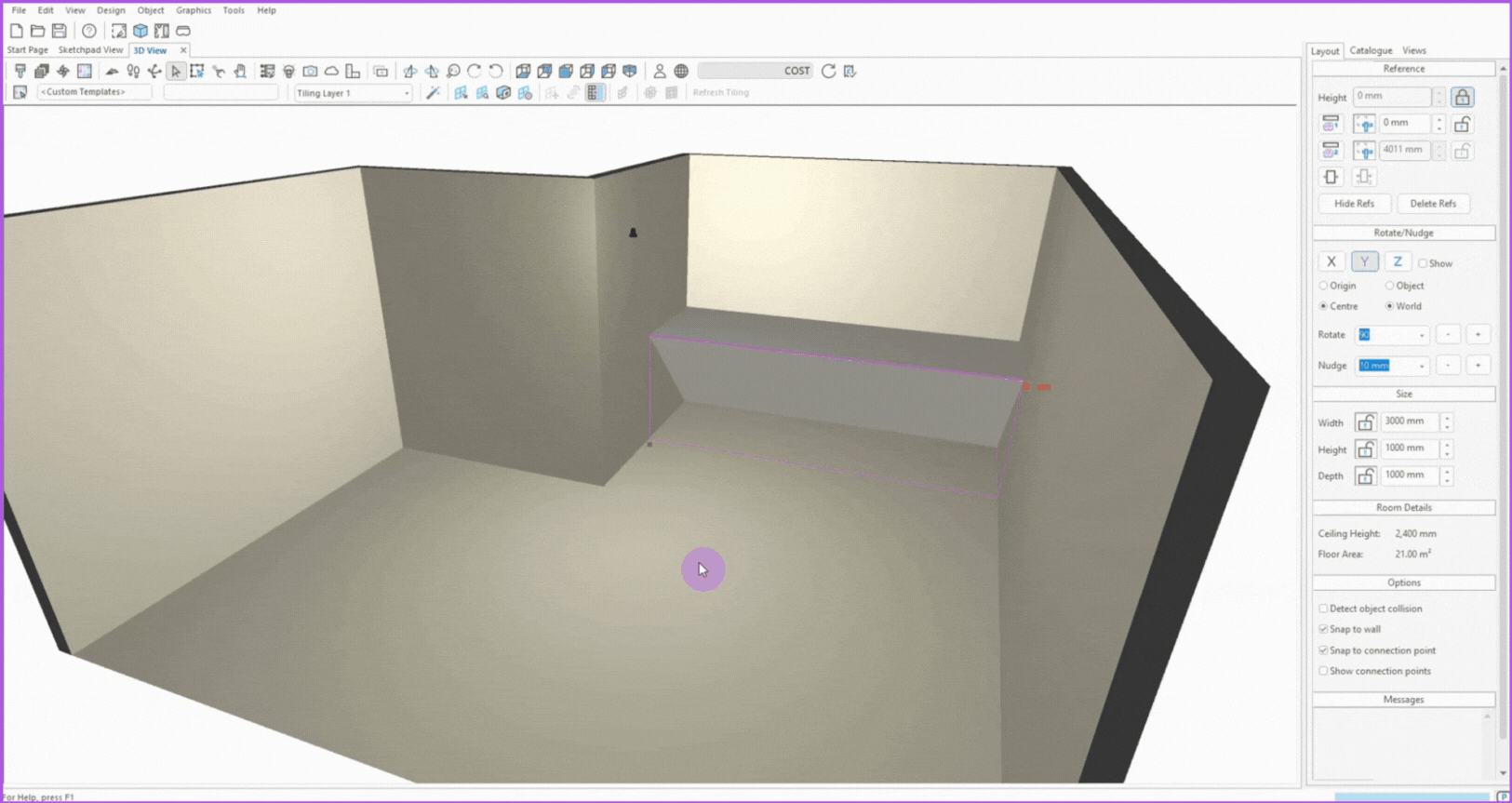1512x803 pixels.
Task: Click the camera snapshot icon
Action: [x=310, y=72]
